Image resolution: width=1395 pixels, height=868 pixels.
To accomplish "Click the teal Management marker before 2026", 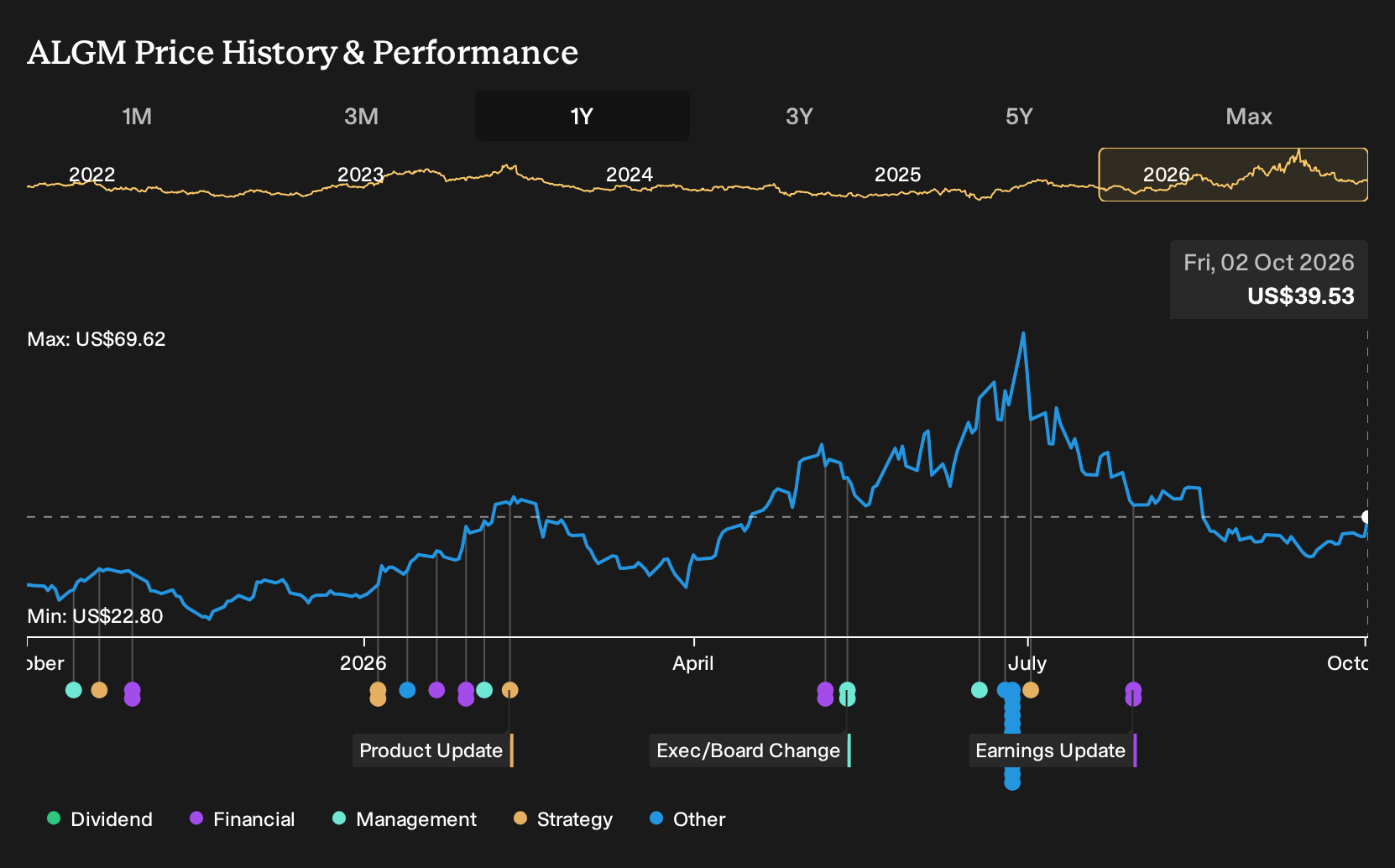I will [74, 690].
